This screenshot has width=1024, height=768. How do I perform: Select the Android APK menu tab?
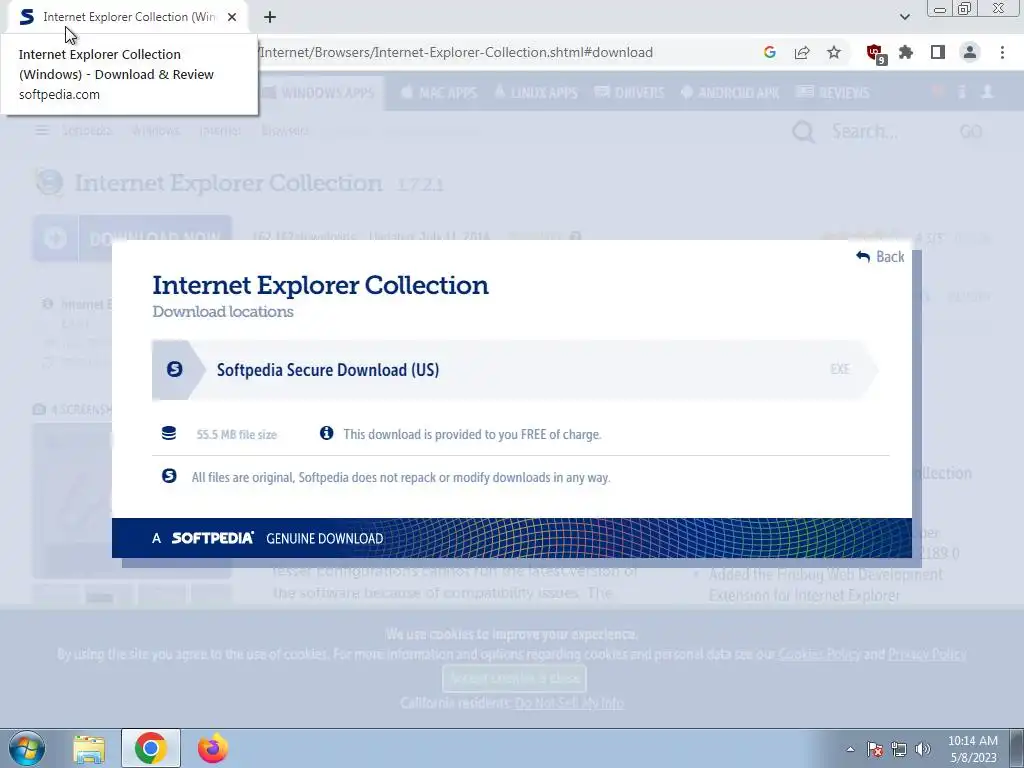click(730, 93)
